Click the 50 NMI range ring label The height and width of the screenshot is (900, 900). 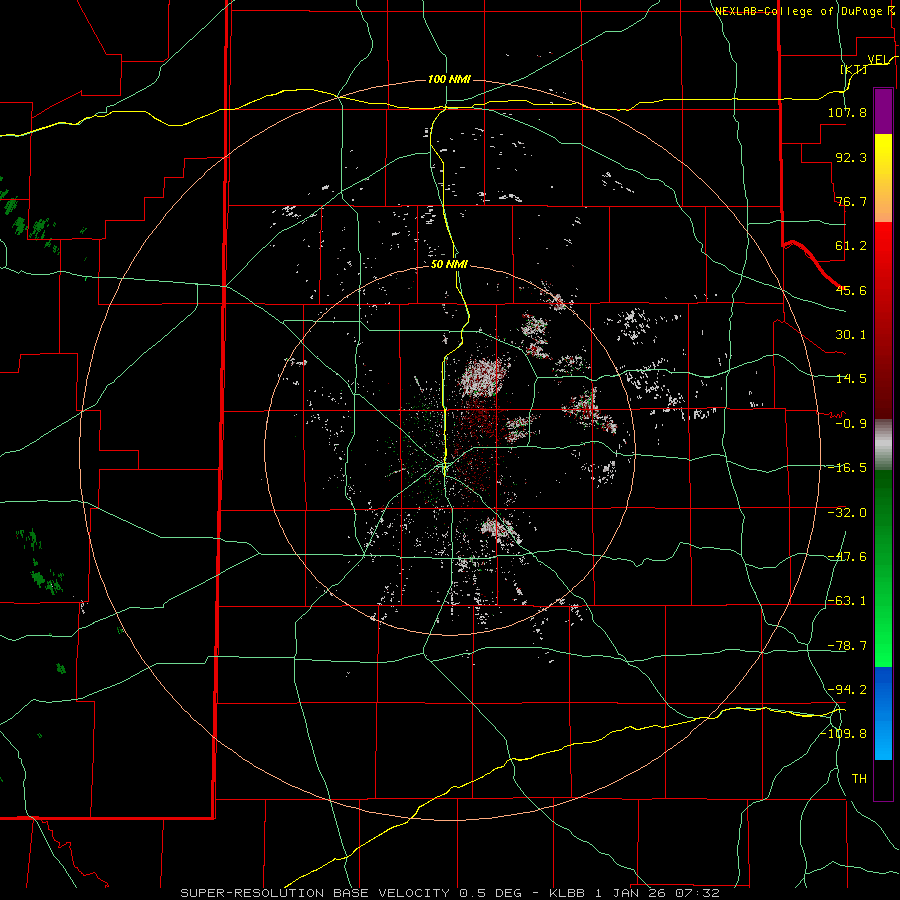449,264
